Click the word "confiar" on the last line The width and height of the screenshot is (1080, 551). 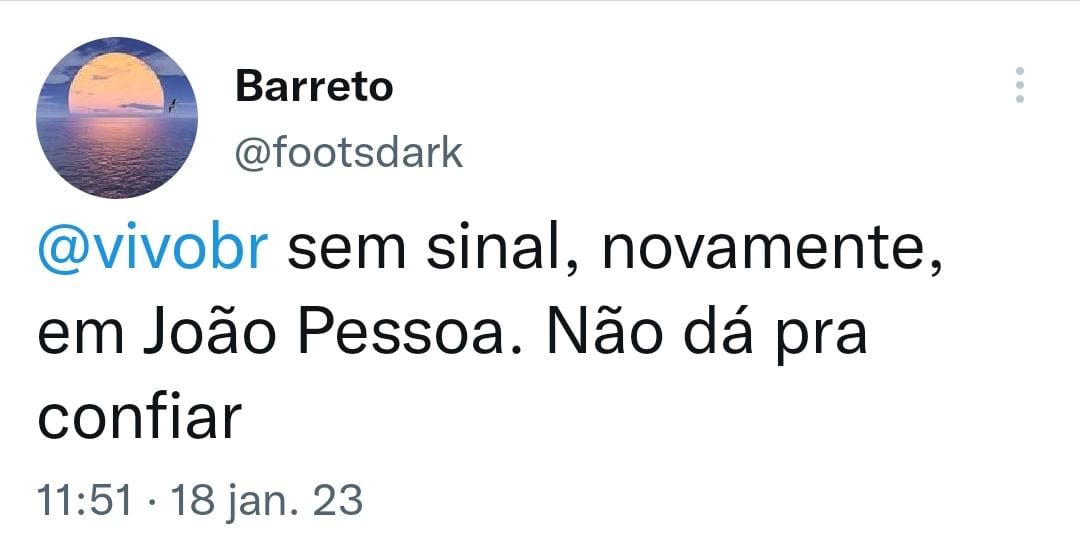(140, 415)
